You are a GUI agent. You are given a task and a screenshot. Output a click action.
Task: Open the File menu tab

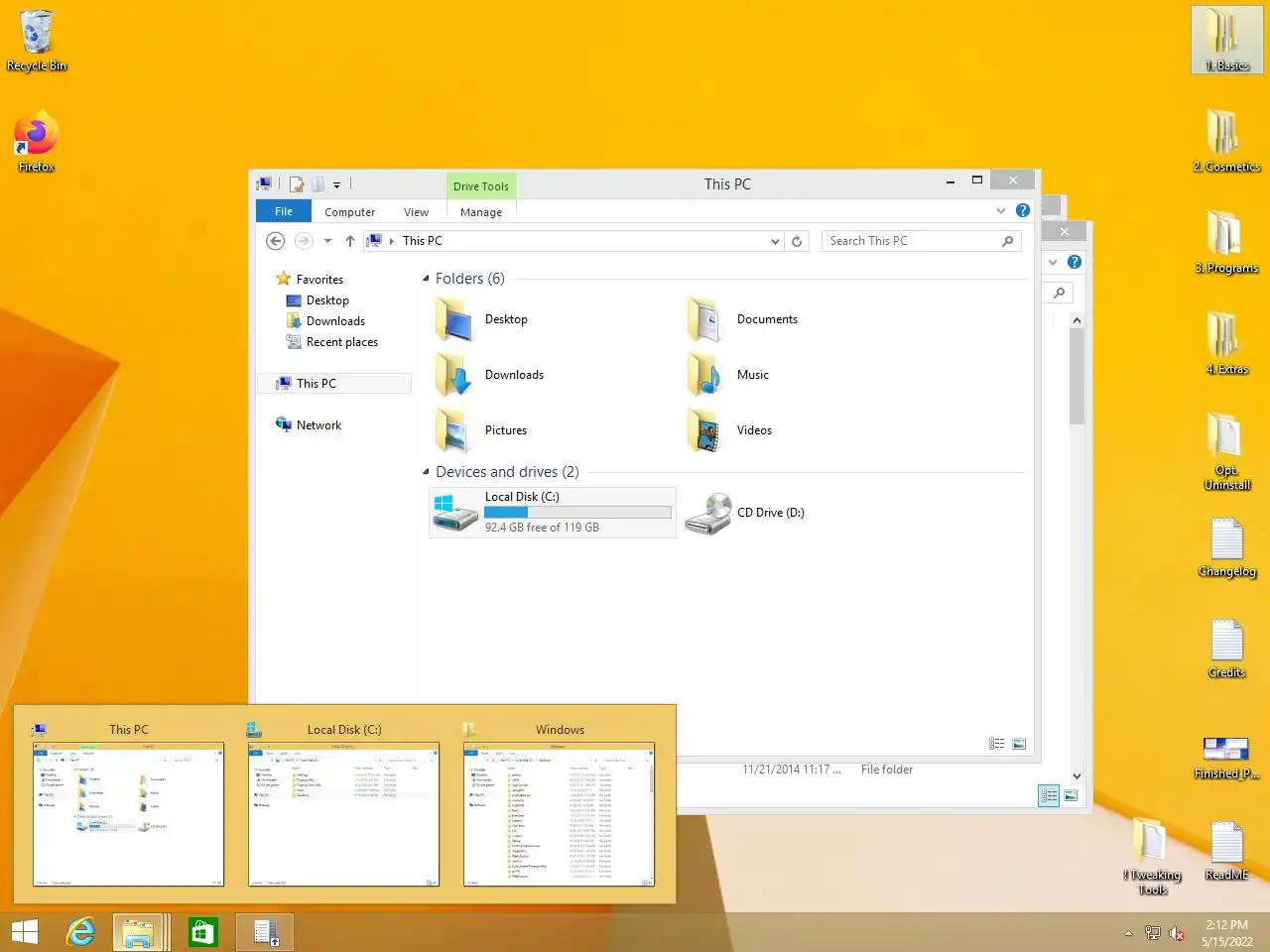pyautogui.click(x=284, y=211)
